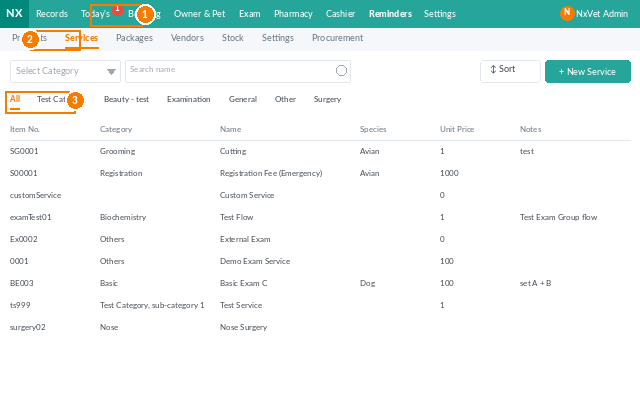The height and width of the screenshot is (400, 640).
Task: Filter by Surgery category
Action: pyautogui.click(x=327, y=99)
